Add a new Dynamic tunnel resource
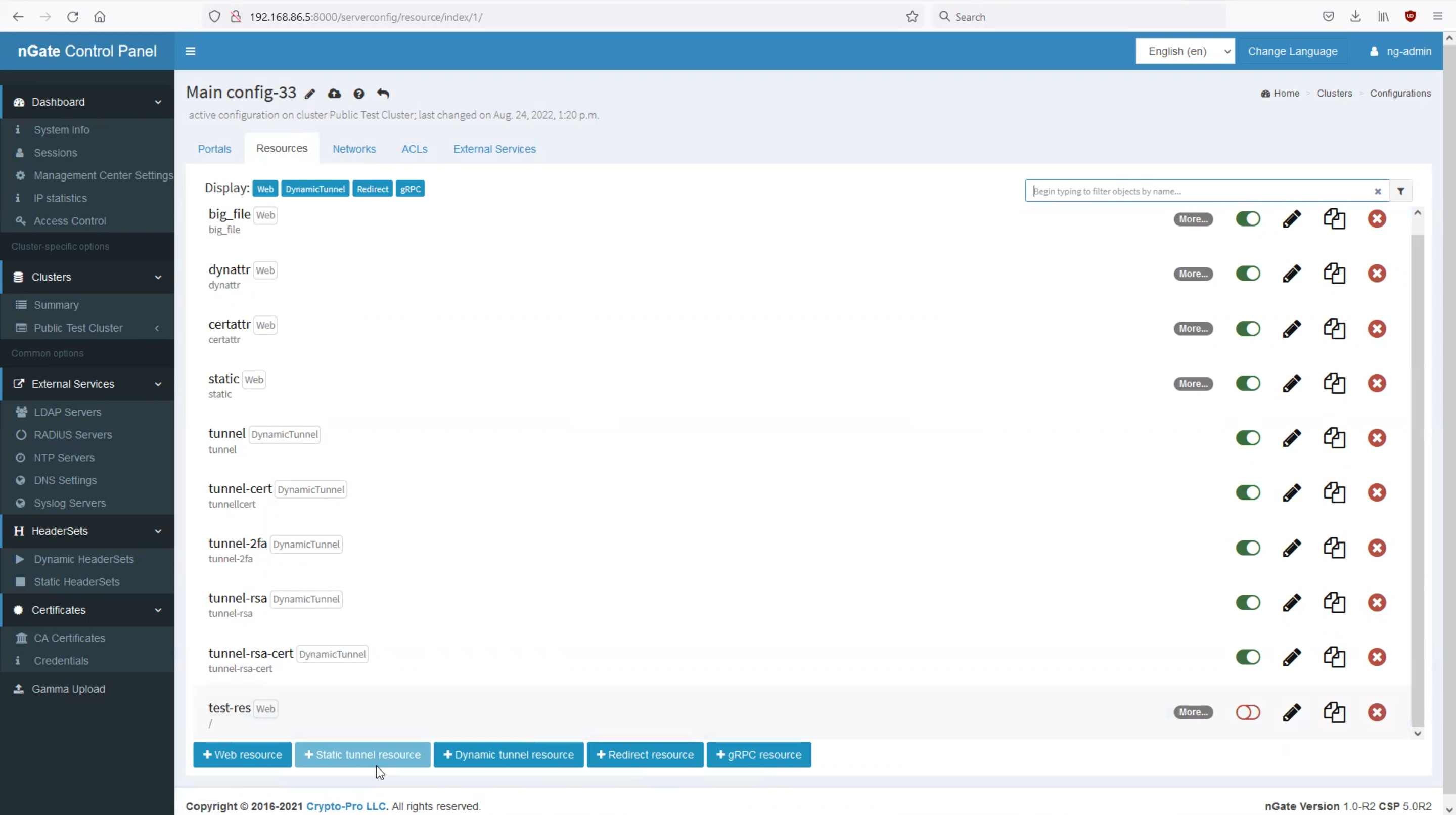 coord(508,755)
